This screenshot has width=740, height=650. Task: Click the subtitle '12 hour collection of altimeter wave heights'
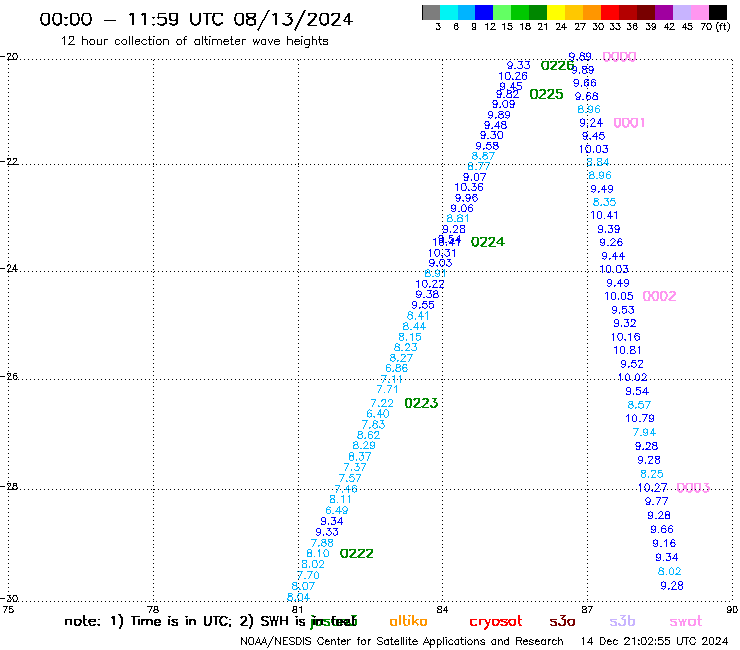pyautogui.click(x=194, y=41)
